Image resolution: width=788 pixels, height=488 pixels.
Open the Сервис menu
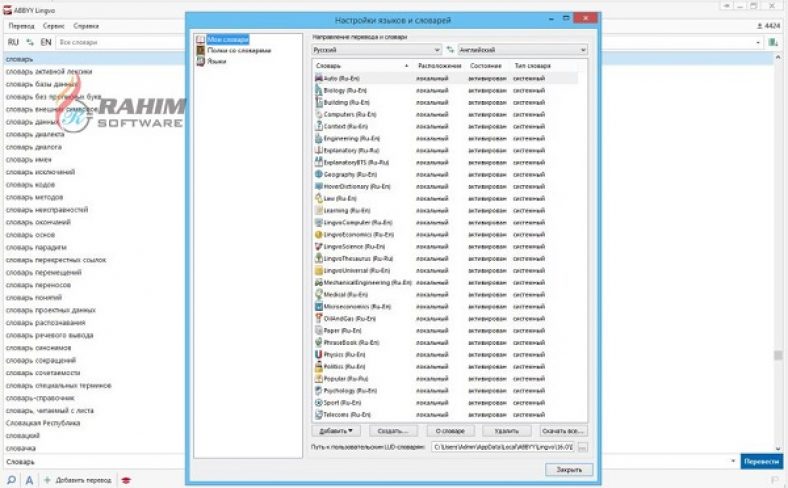(x=54, y=26)
